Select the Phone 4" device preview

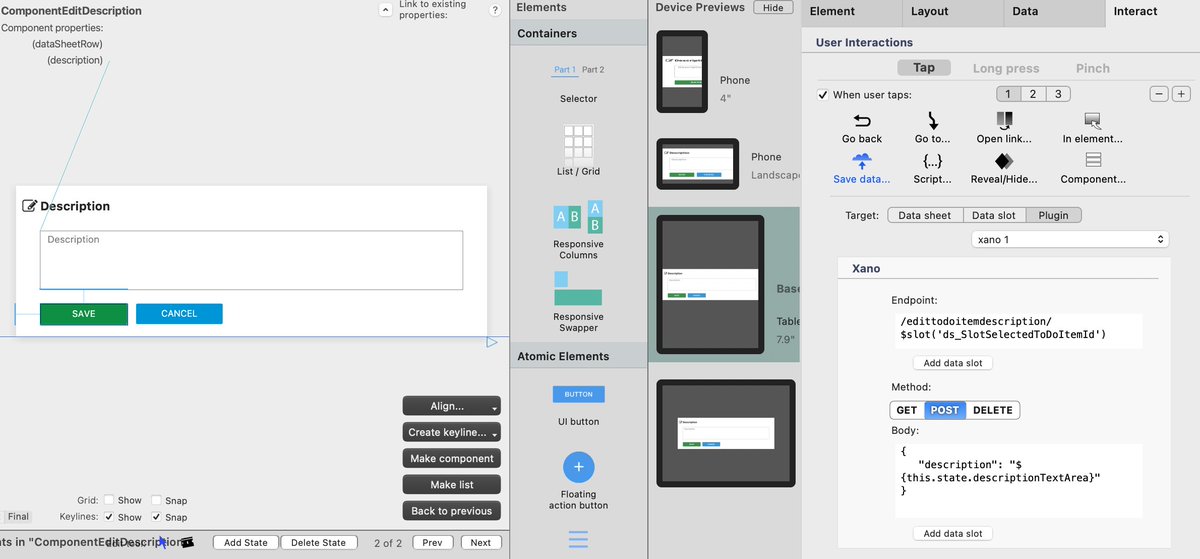tap(682, 71)
